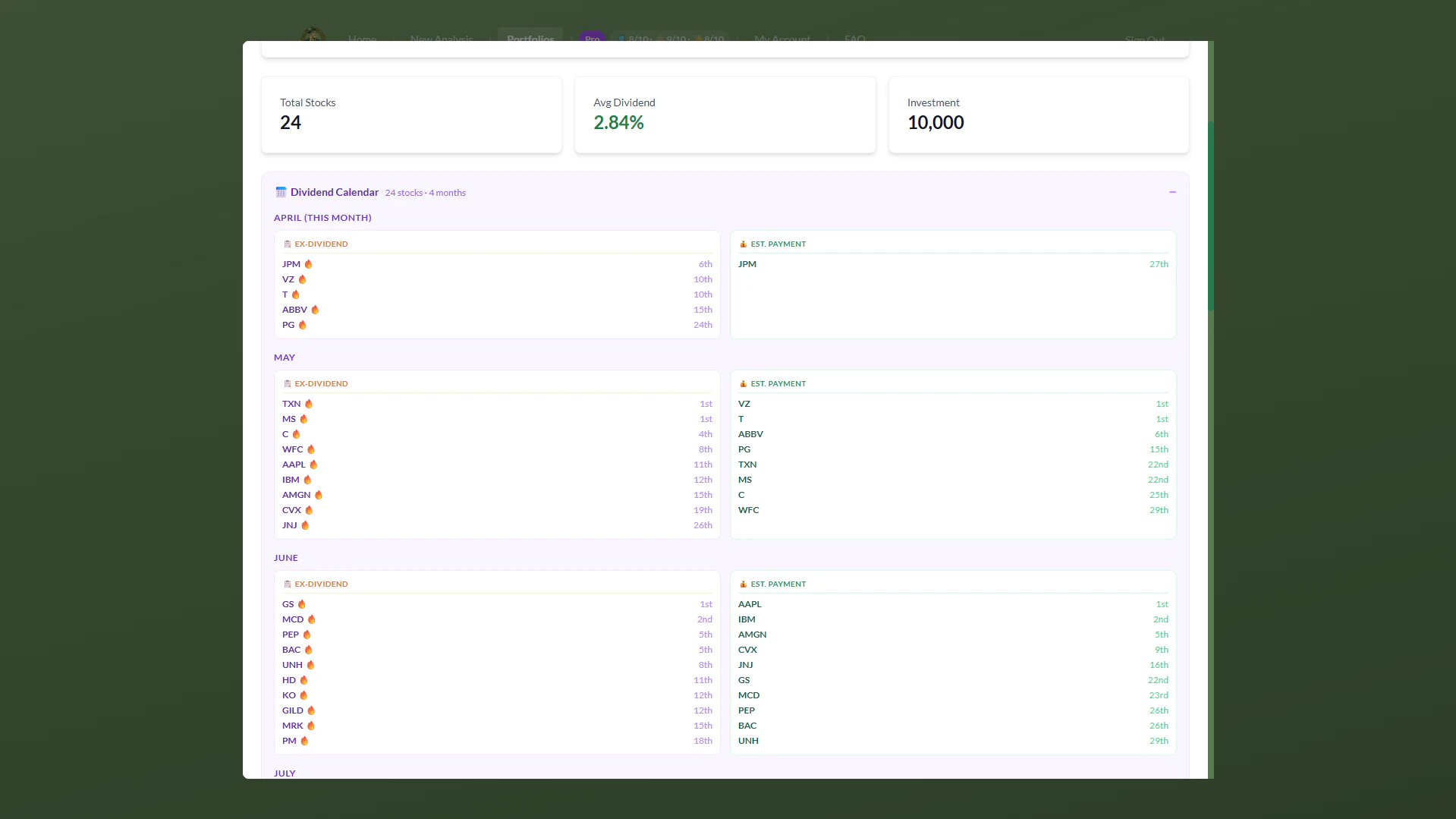The width and height of the screenshot is (1456, 819).
Task: Click the Avg Dividend 2.84% value
Action: (618, 122)
